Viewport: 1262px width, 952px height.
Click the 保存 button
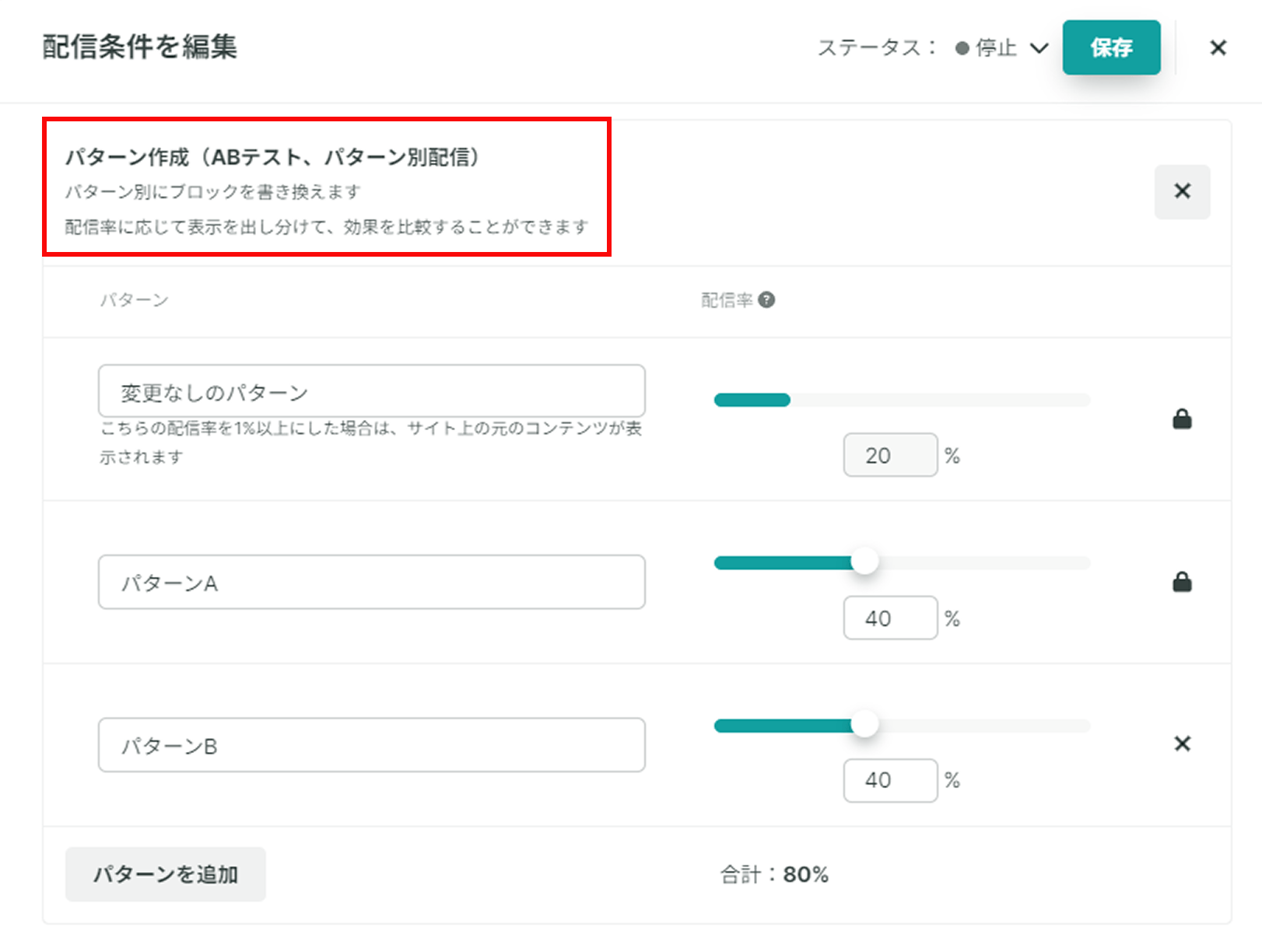click(1111, 47)
